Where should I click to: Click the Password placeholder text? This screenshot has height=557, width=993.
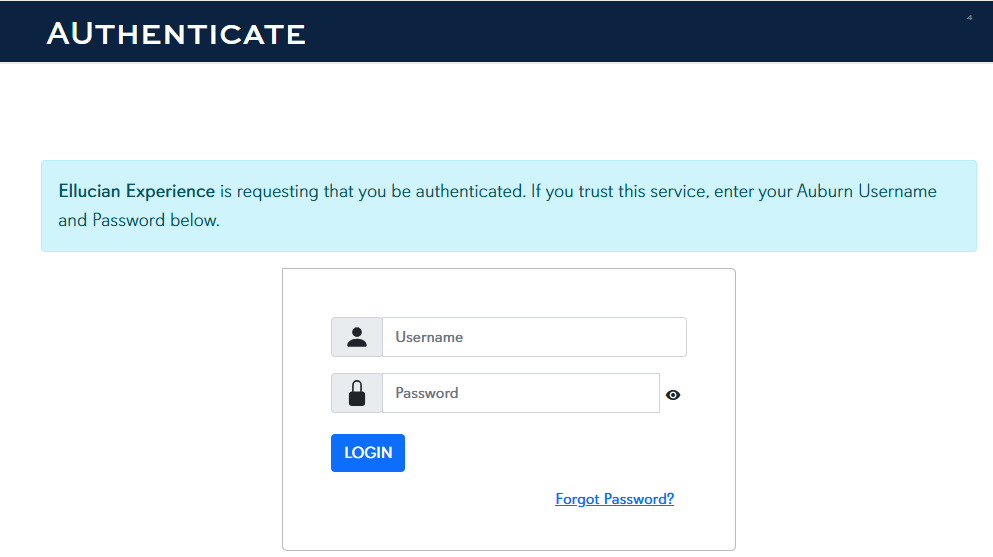427,393
